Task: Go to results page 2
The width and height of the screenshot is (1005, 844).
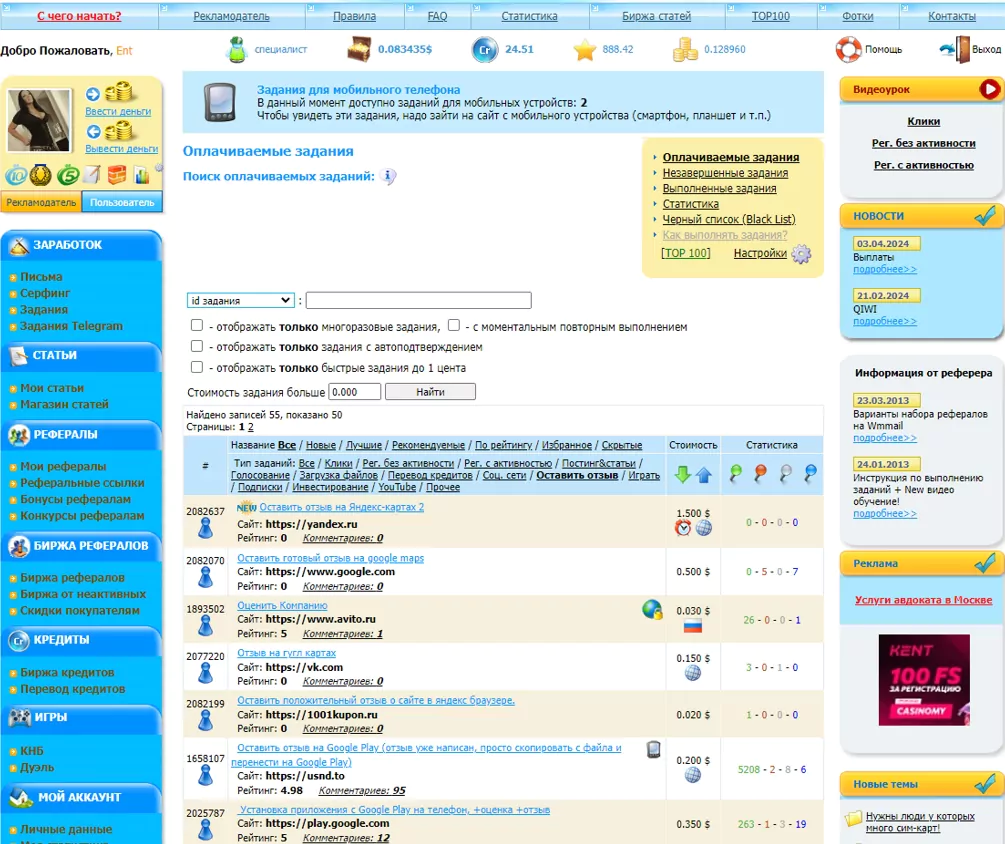Action: 251,427
